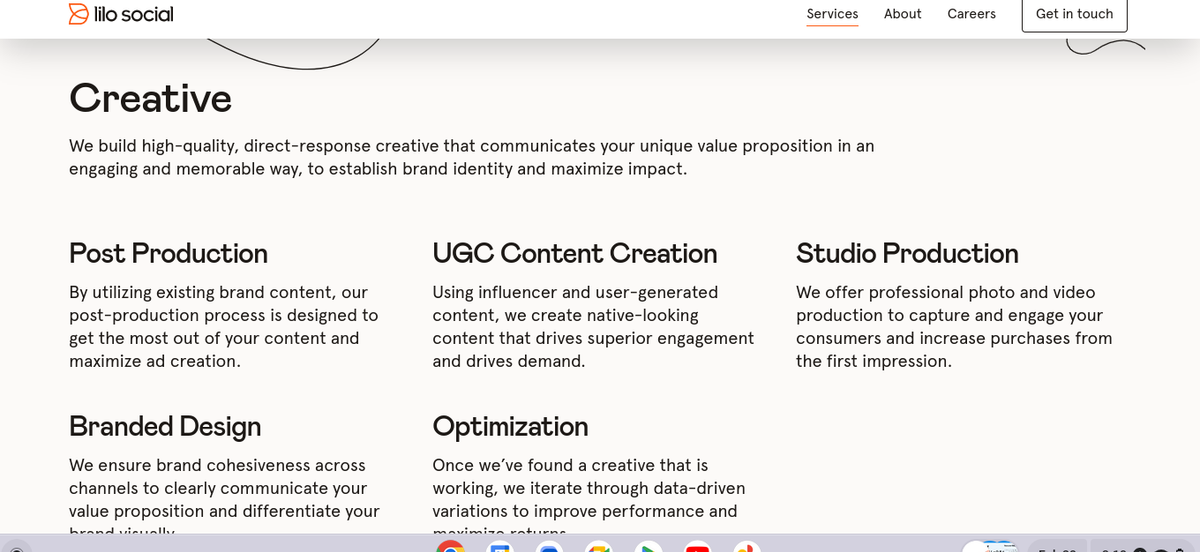Open YouTube from the shelf
The image size is (1200, 552).
697,547
